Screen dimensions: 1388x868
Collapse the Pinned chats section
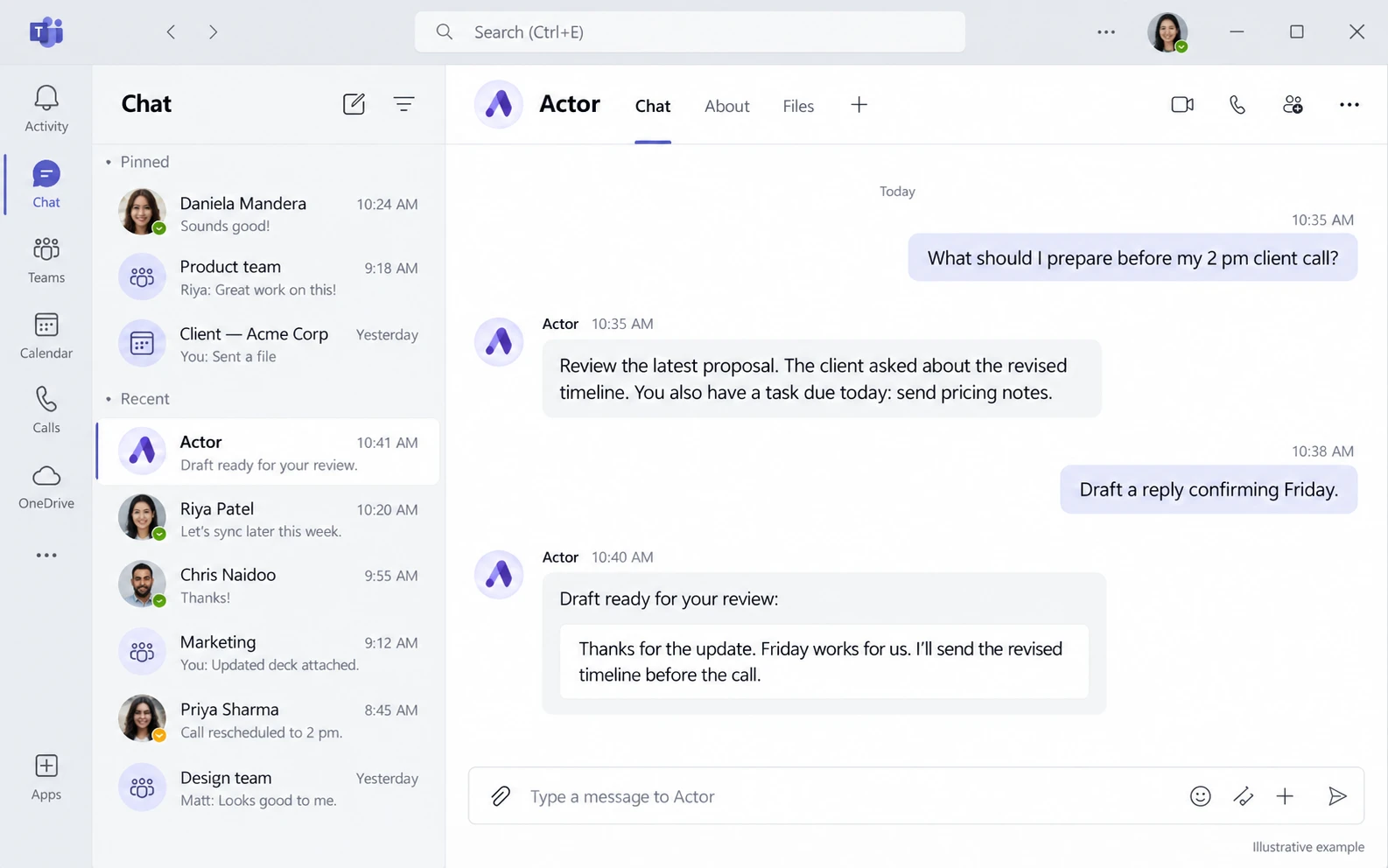coord(137,162)
